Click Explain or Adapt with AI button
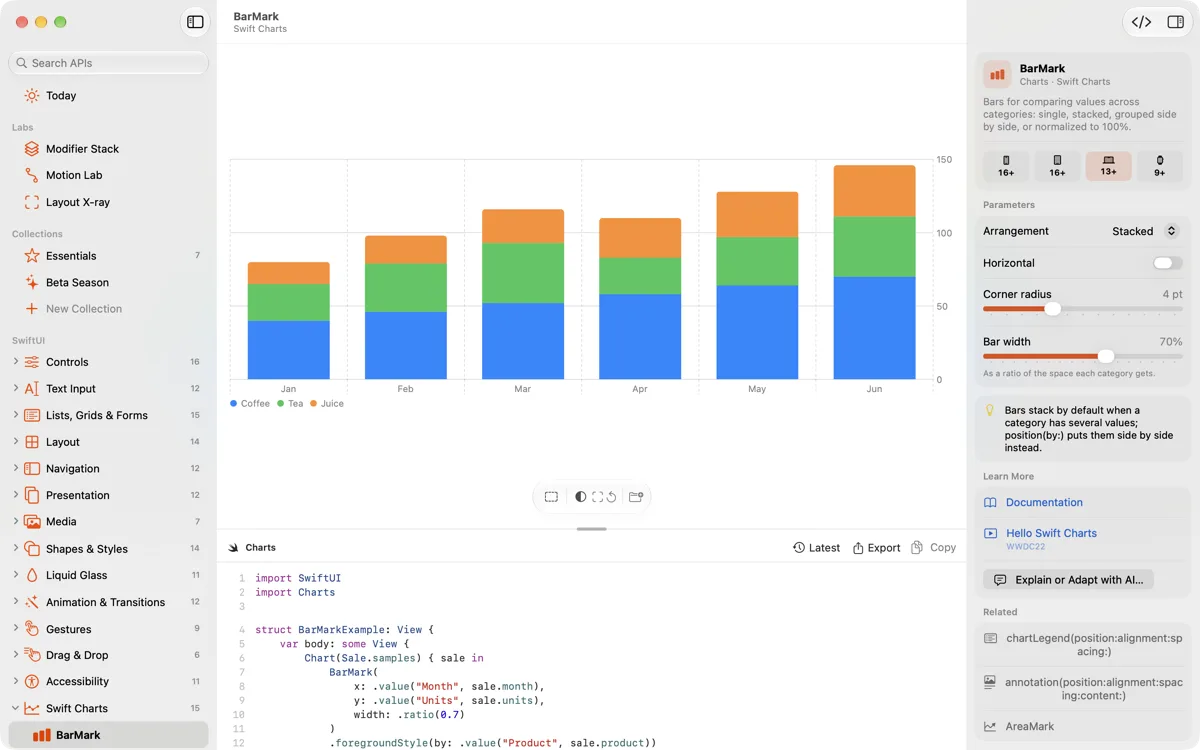1200x750 pixels. tap(1069, 580)
